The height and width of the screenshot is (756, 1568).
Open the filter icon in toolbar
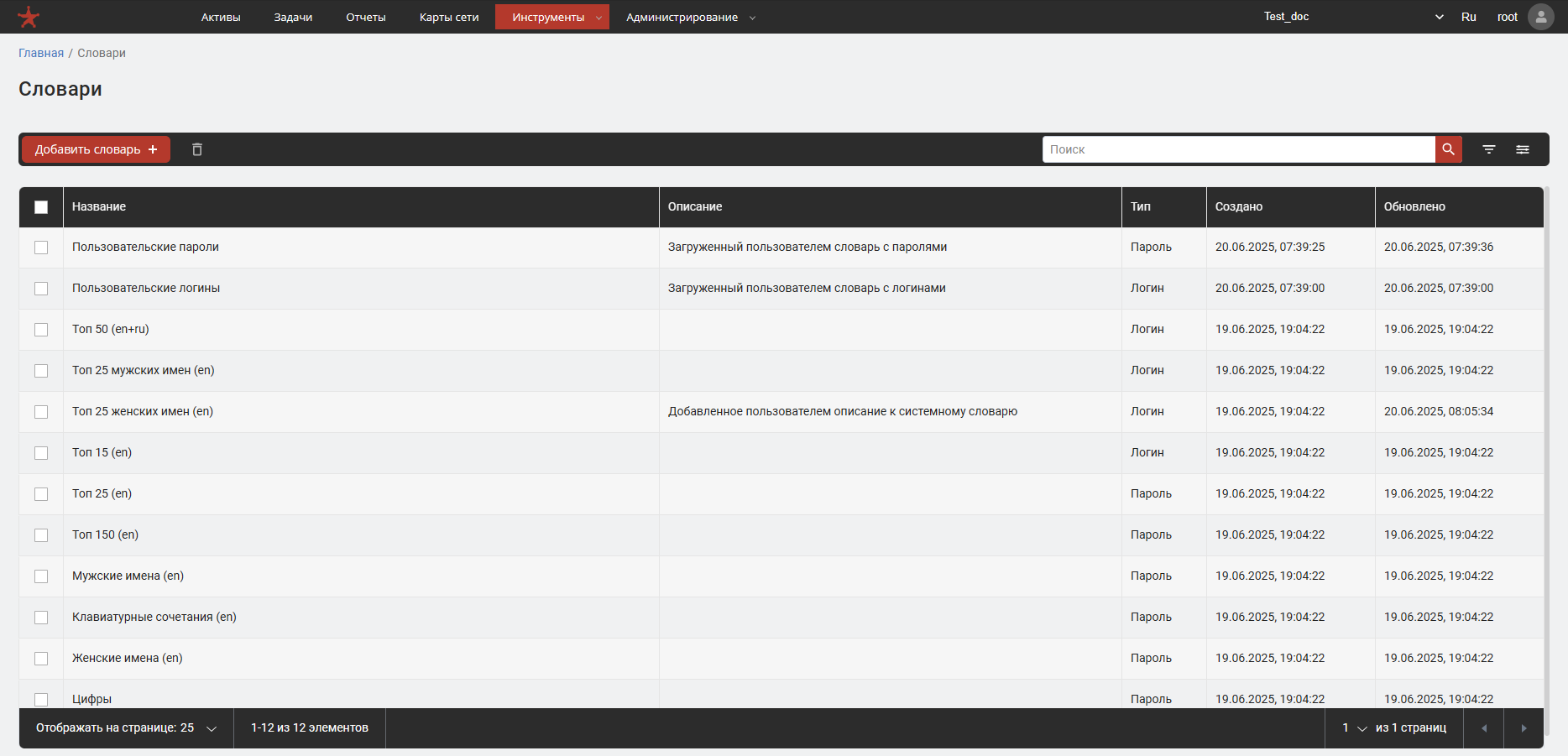pos(1488,149)
